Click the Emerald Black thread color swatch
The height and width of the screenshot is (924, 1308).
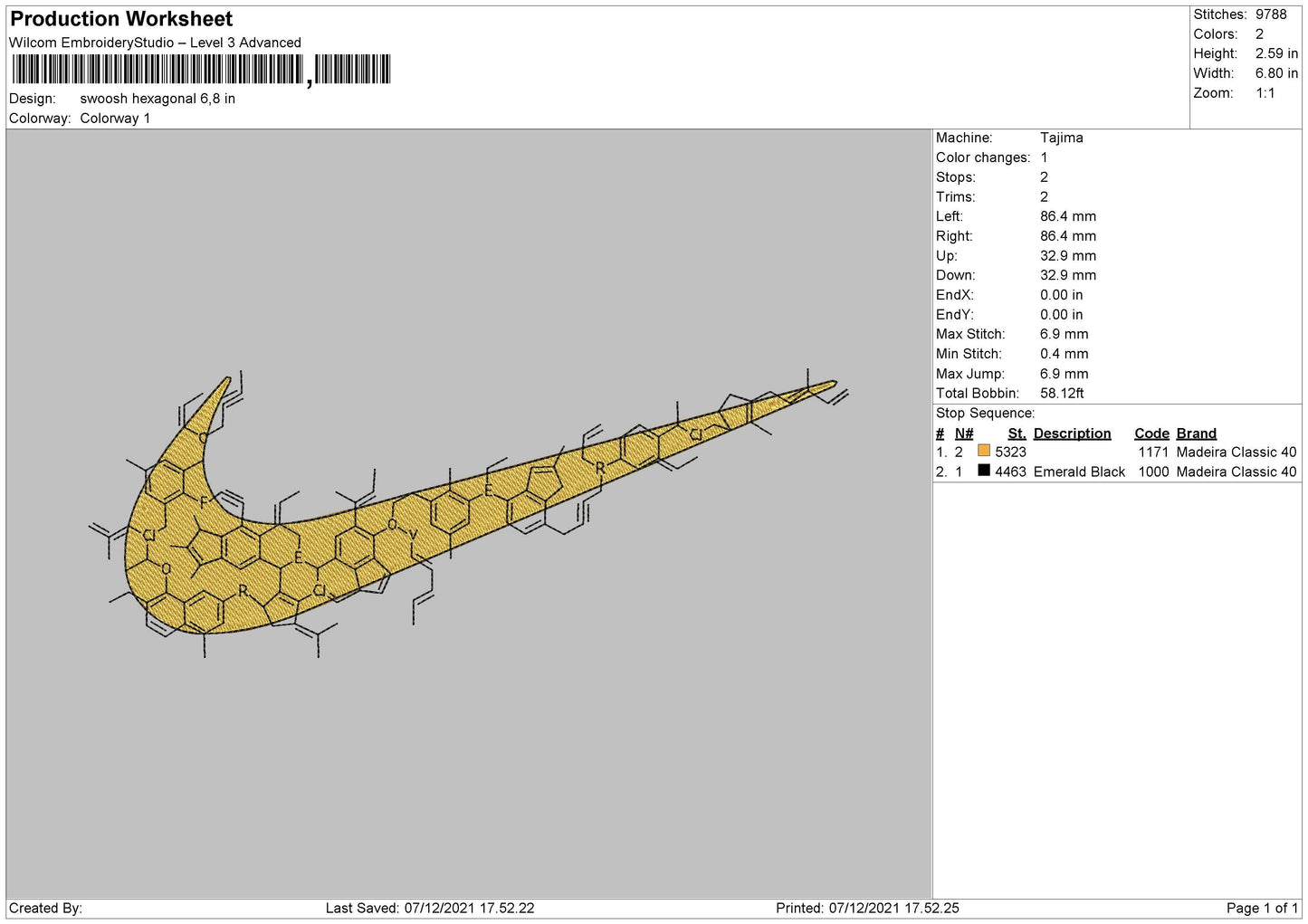(x=984, y=471)
